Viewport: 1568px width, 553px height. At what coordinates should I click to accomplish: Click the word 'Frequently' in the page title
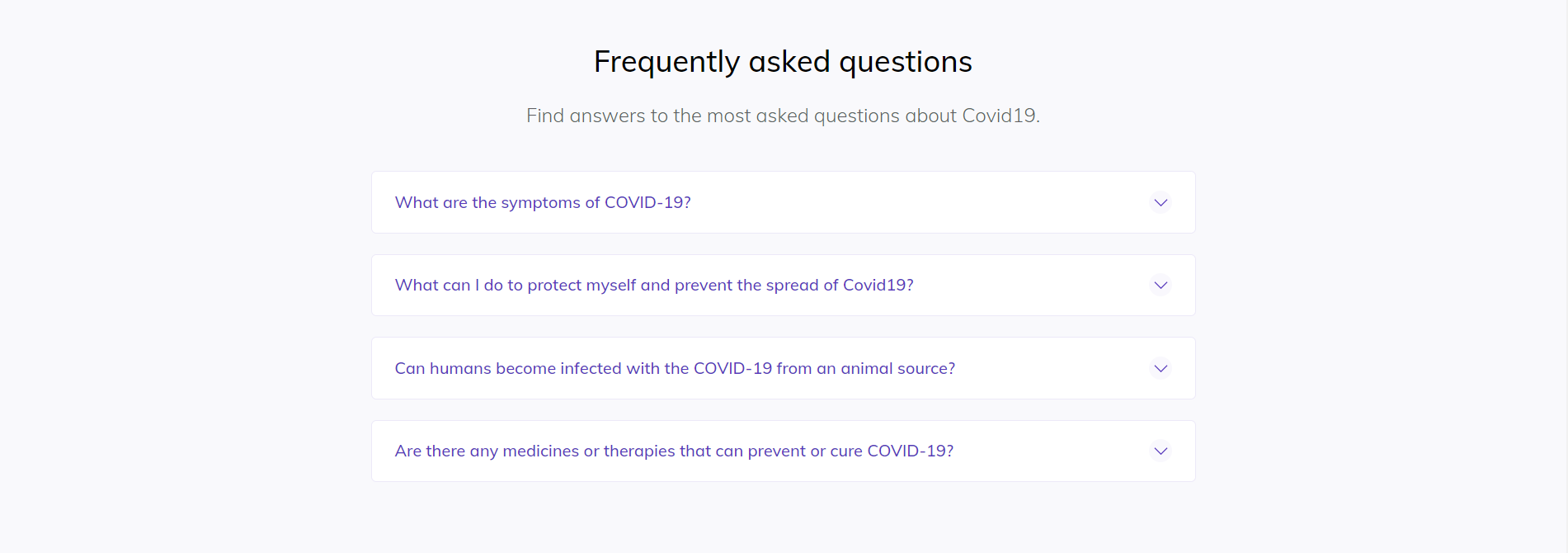click(666, 63)
